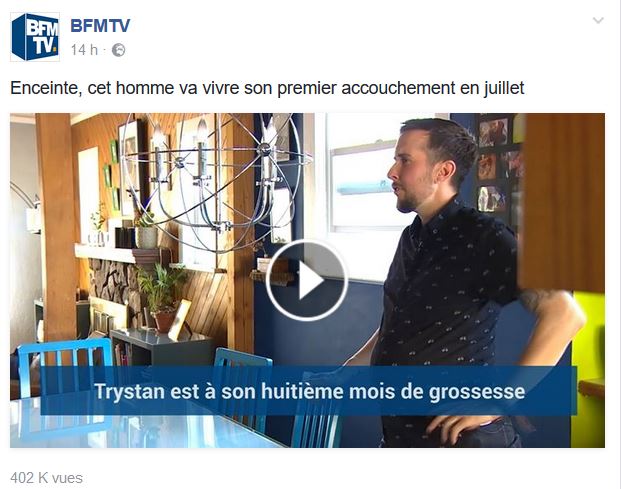Open the 14 h timestamp link
621x489 pixels.
pos(84,50)
